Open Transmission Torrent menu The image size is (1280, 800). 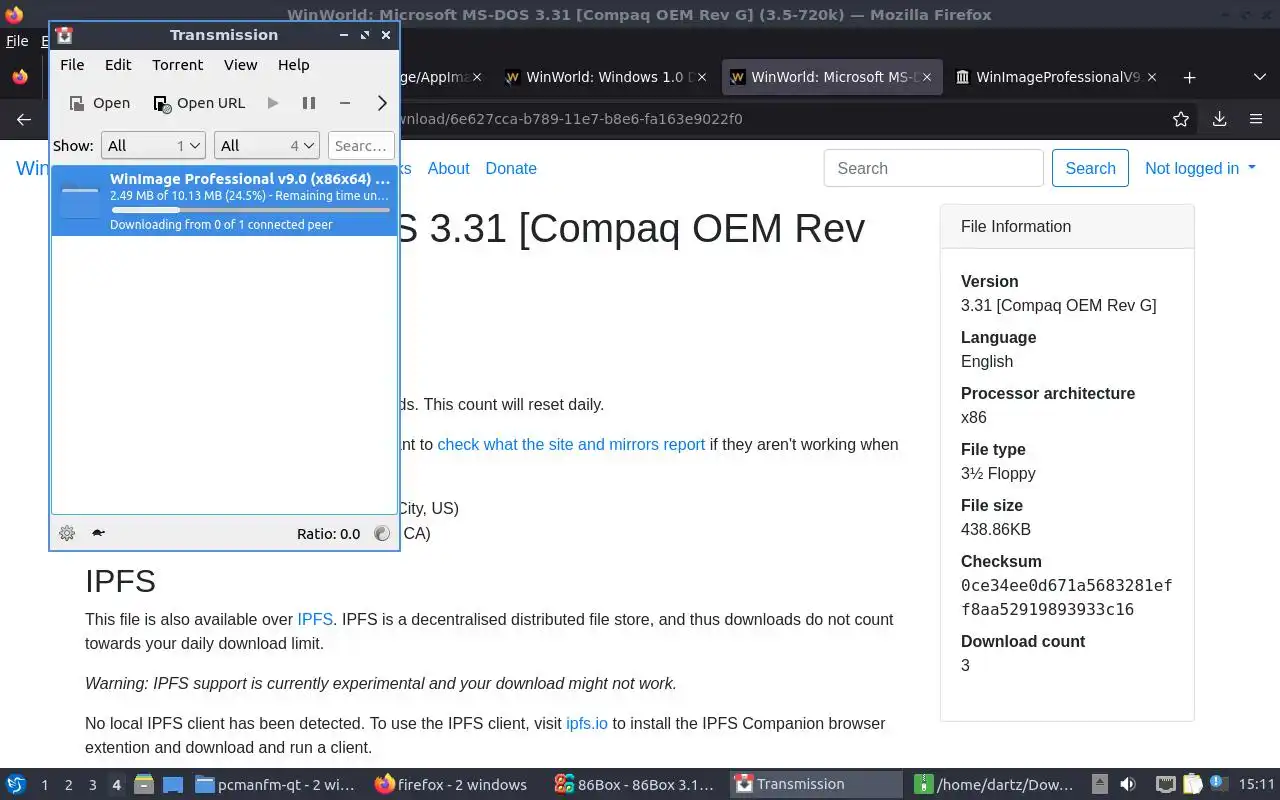[178, 65]
